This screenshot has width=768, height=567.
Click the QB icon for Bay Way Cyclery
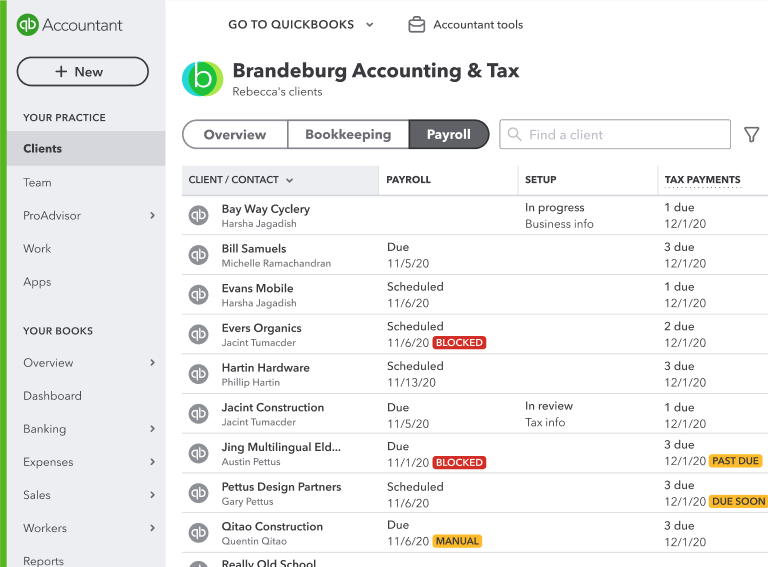click(x=198, y=215)
